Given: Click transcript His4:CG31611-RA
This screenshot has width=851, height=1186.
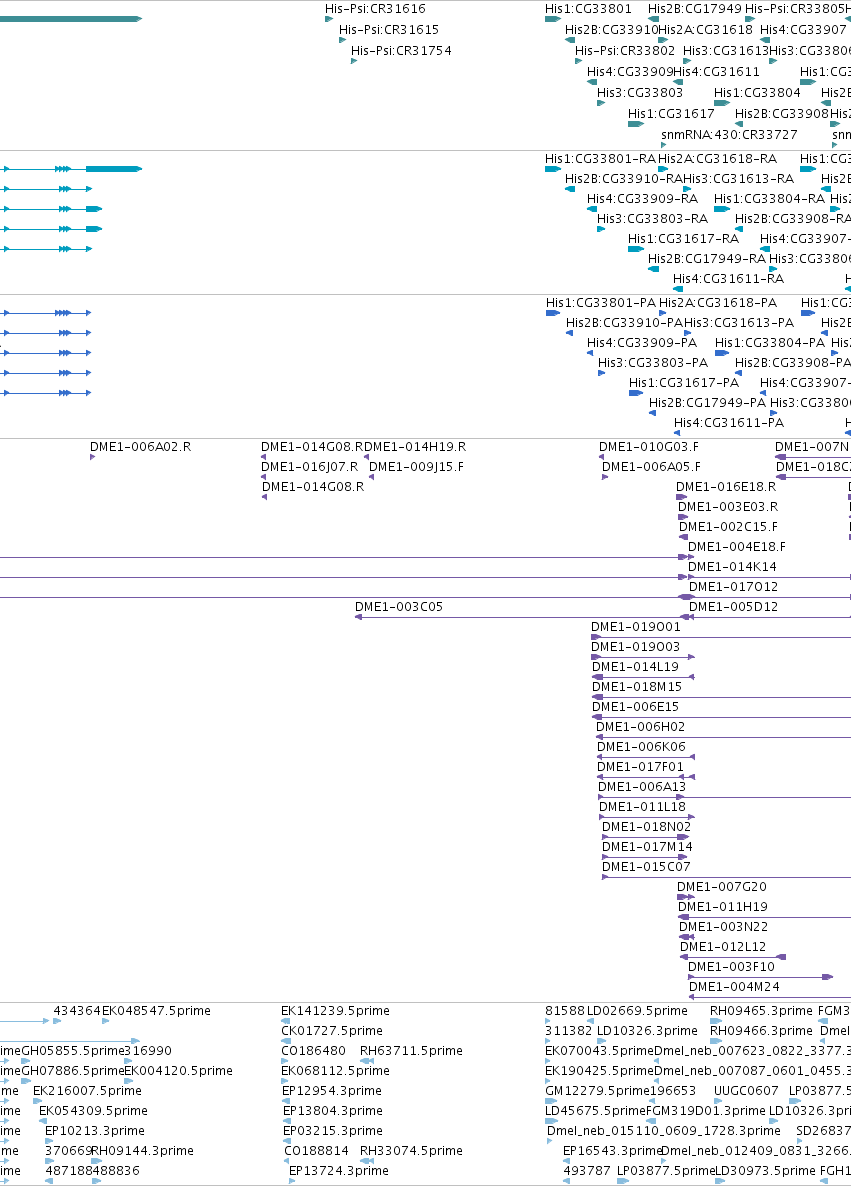Looking at the screenshot, I should pos(728,279).
